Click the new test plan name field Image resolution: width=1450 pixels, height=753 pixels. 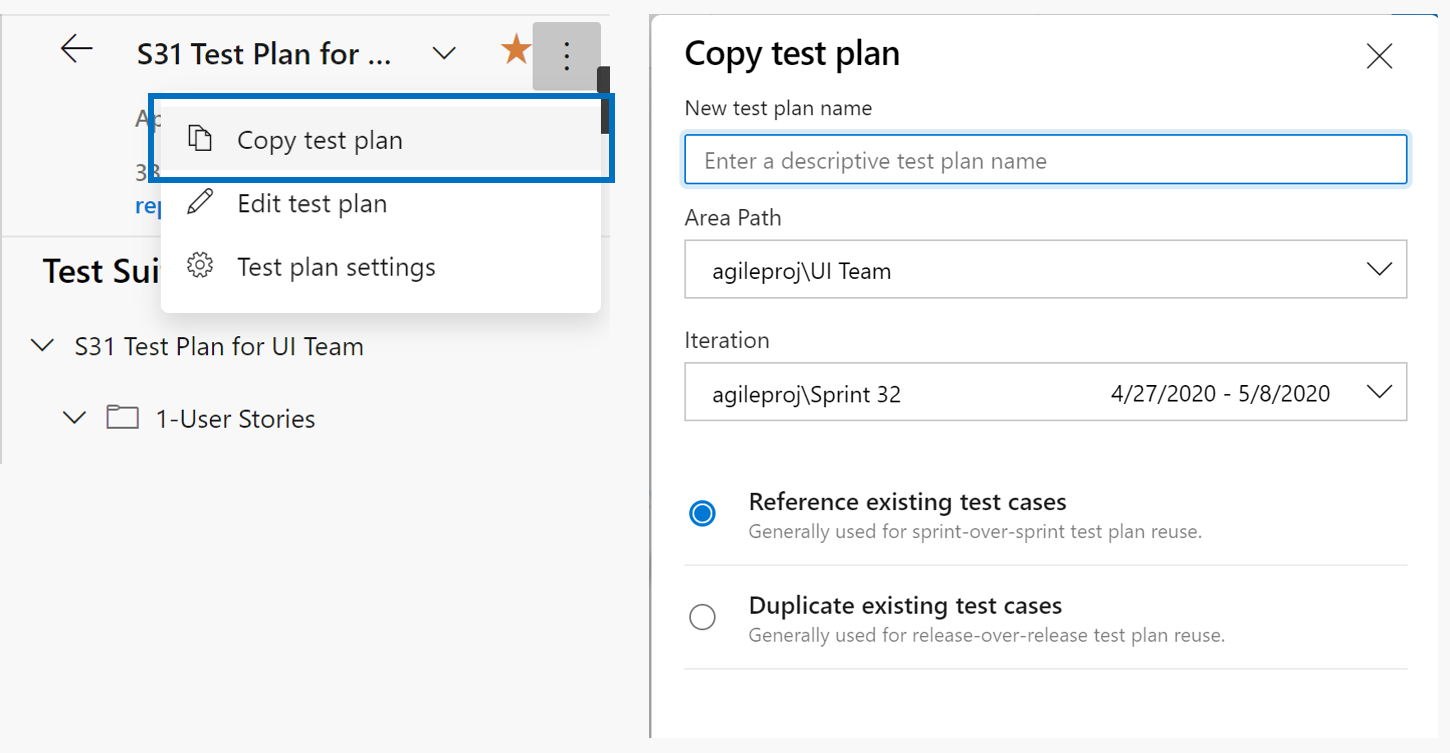pyautogui.click(x=1045, y=159)
